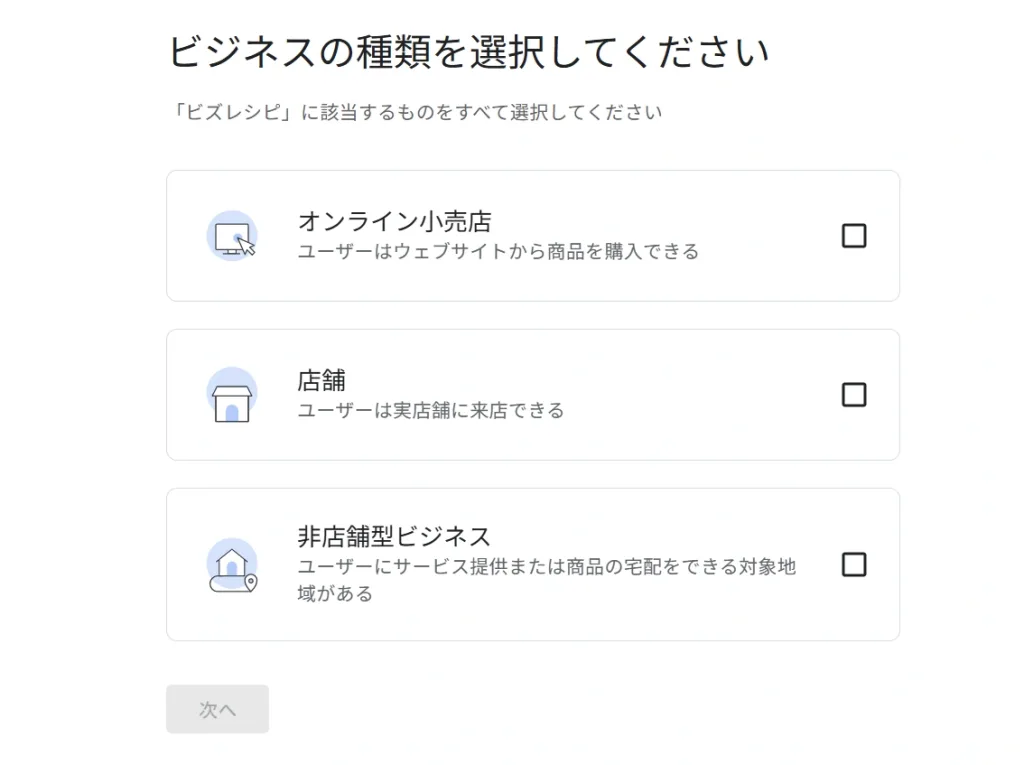Click the word 域がある in third card

(x=335, y=594)
